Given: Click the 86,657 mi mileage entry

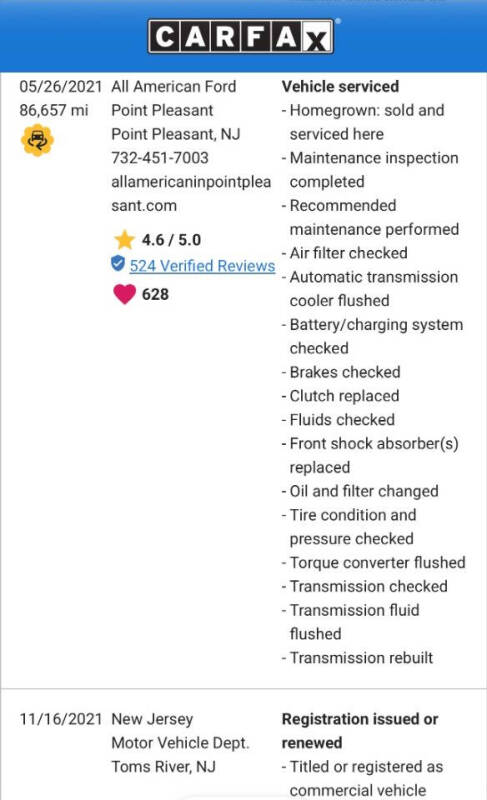Looking at the screenshot, I should coord(54,110).
